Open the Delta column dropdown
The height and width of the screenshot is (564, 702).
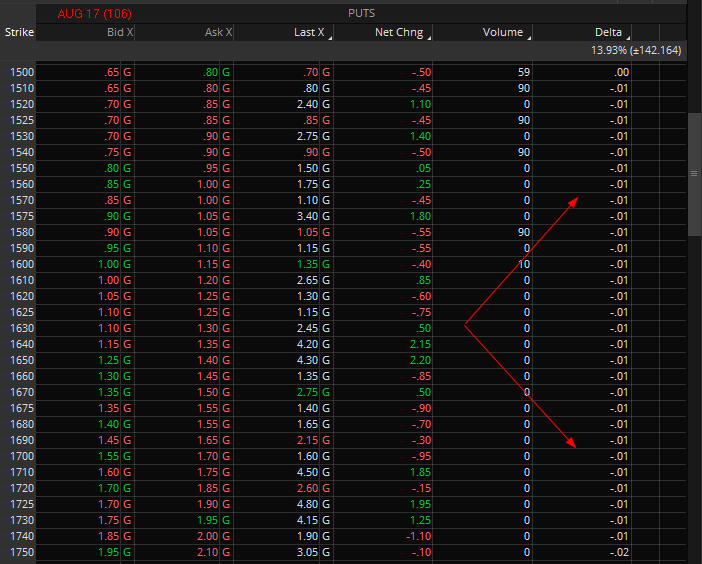click(628, 38)
